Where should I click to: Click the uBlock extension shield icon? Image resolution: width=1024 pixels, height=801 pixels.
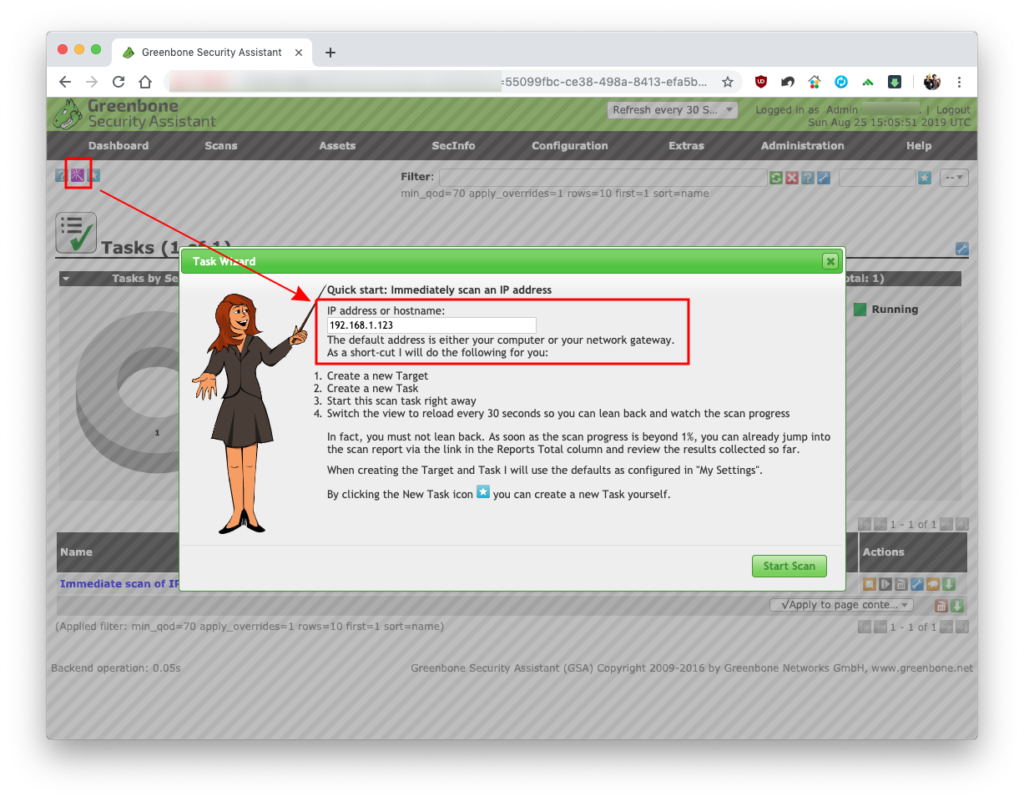[x=761, y=82]
